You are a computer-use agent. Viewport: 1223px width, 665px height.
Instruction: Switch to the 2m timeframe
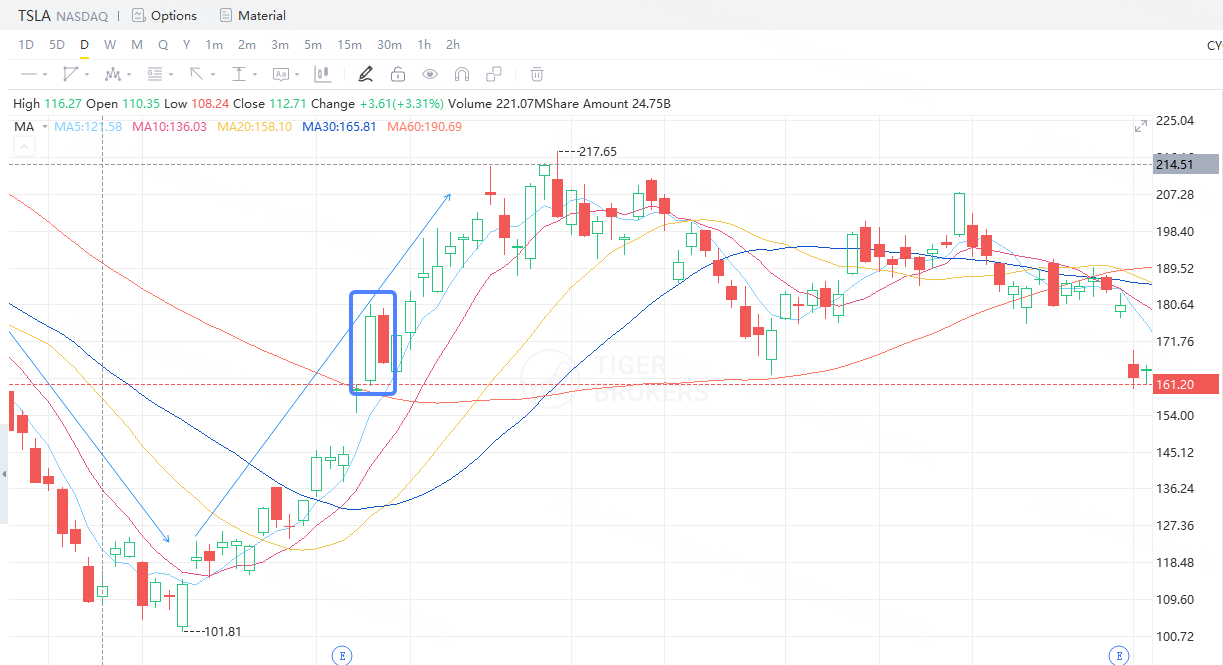click(247, 45)
